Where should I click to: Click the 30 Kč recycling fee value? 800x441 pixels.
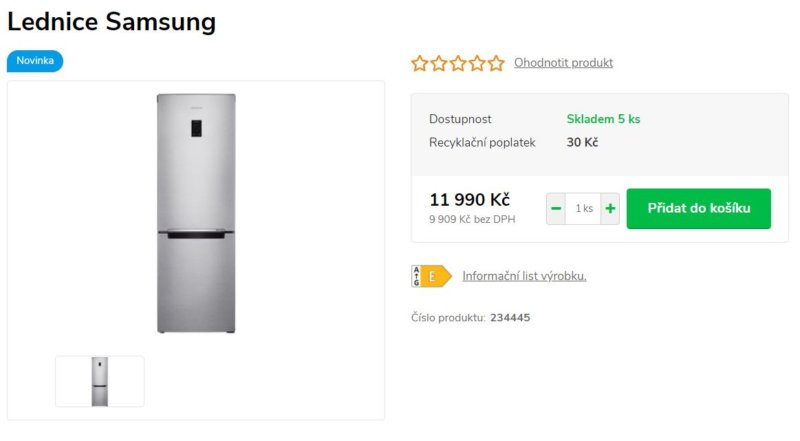pyautogui.click(x=582, y=142)
